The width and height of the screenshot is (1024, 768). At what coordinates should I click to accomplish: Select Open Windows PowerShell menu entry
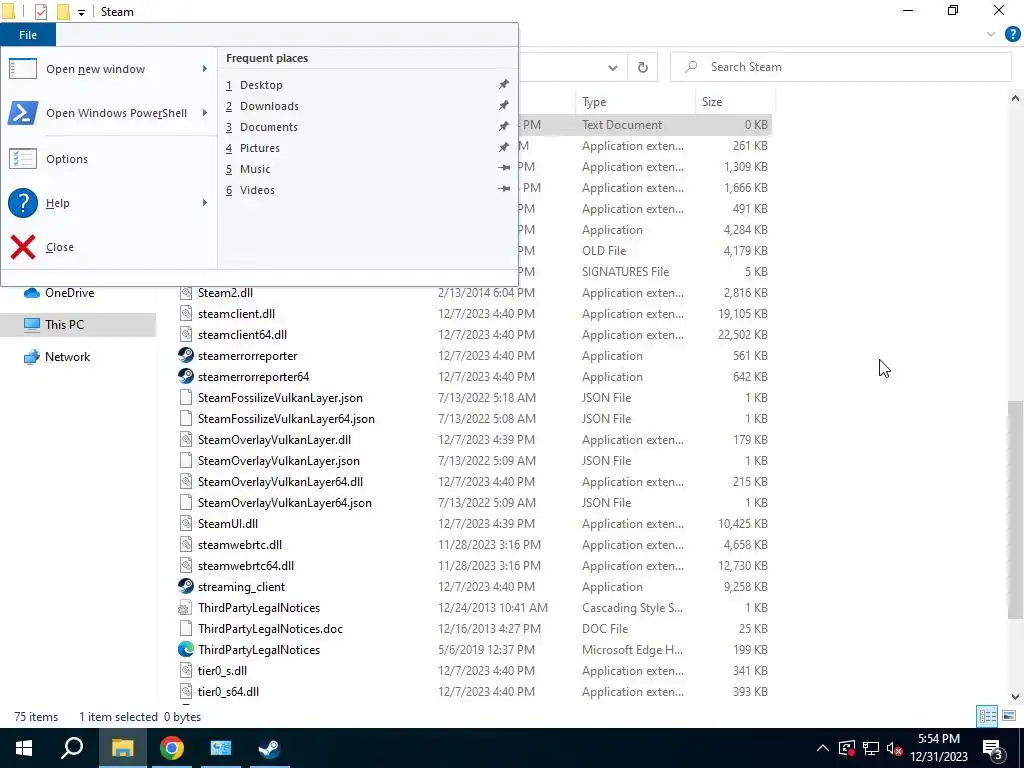108,113
